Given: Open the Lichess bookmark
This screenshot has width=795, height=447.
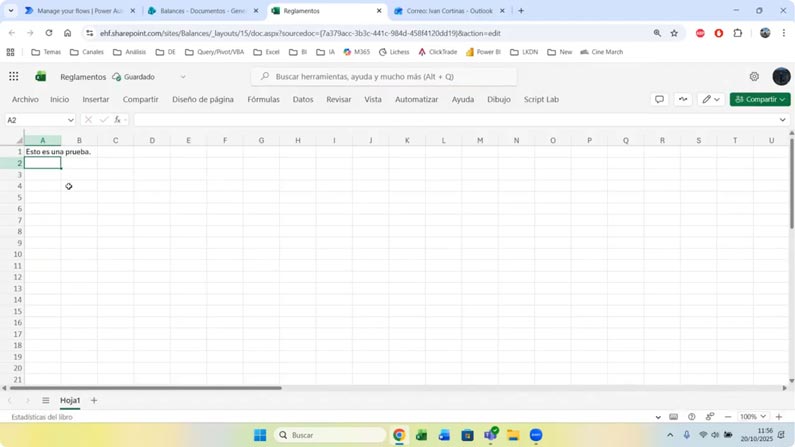Looking at the screenshot, I should coord(394,52).
